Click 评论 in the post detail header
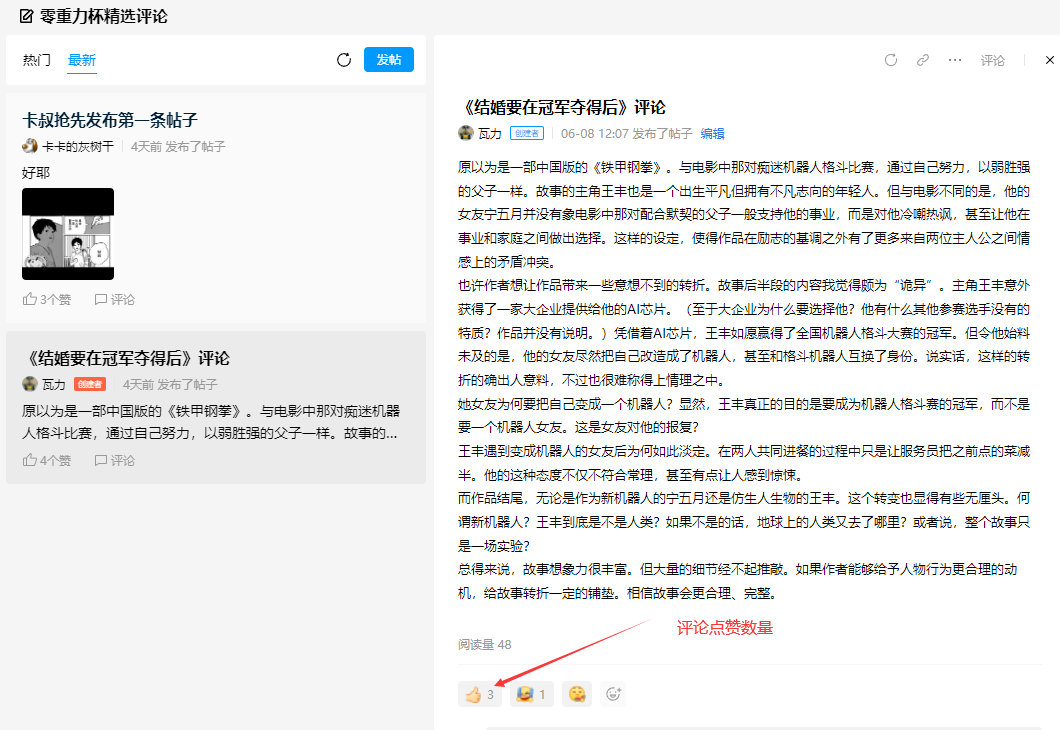 point(992,60)
